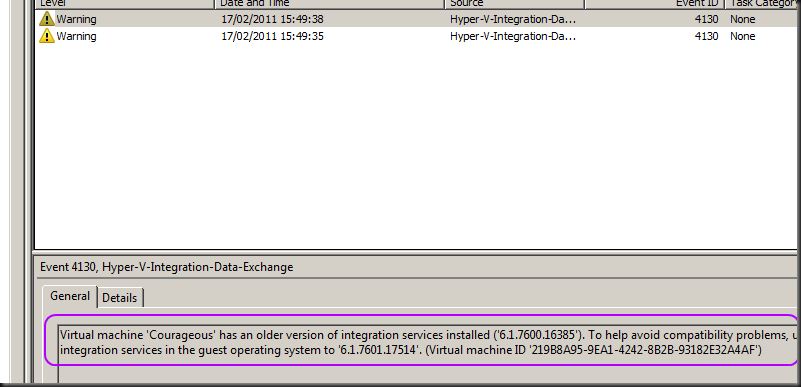The image size is (801, 387).
Task: Open the Details tab
Action: 120,298
